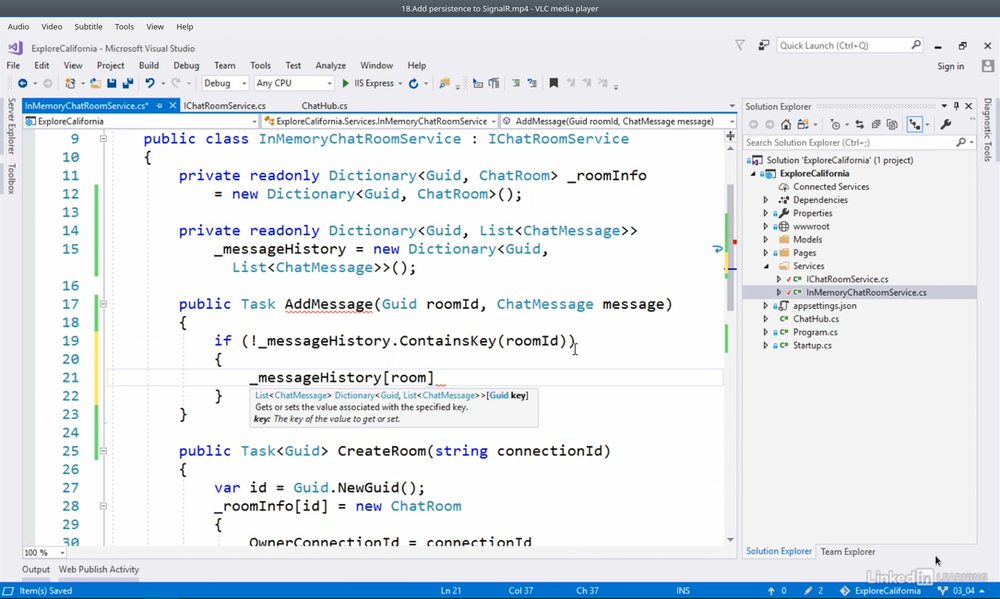Screen dimensions: 1000x599
Task: Open the ExploreCalifornia project scope dropdown
Action: tap(254, 121)
